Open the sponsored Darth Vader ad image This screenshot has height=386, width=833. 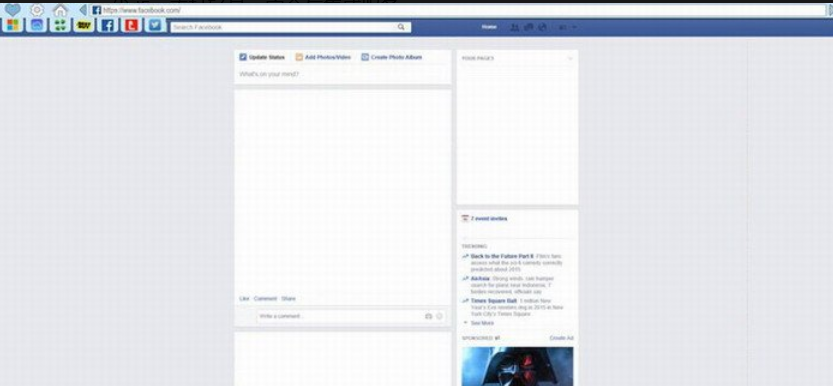click(x=517, y=366)
